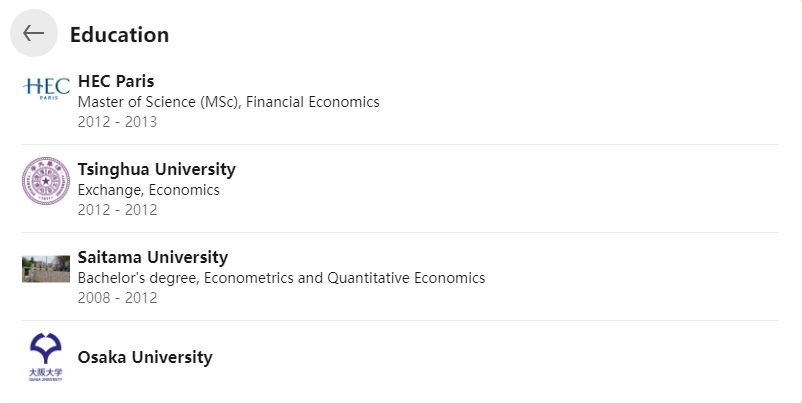Click the Osaka University logo
The height and width of the screenshot is (403, 802).
point(46,357)
